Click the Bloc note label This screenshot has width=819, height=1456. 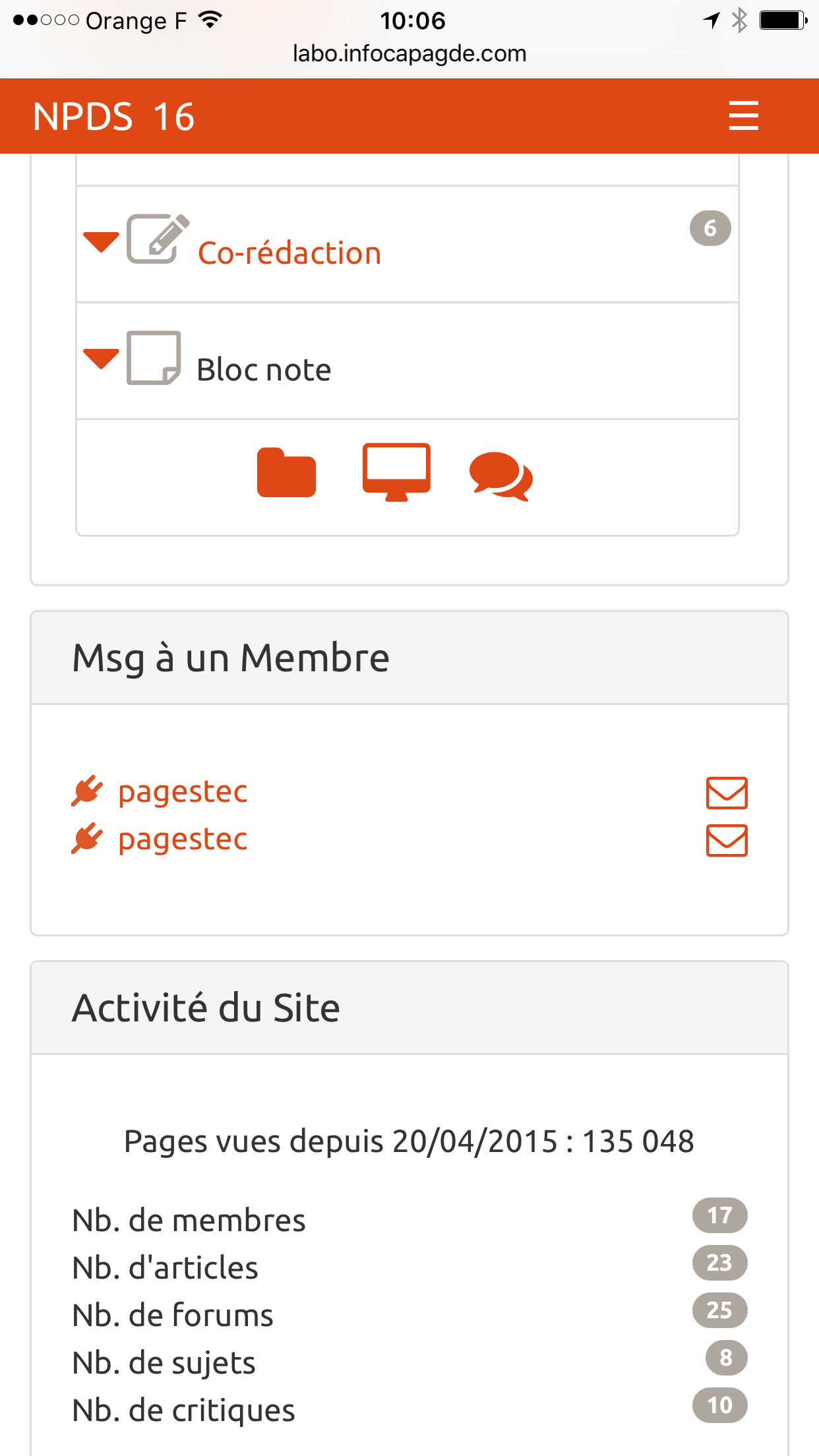264,370
